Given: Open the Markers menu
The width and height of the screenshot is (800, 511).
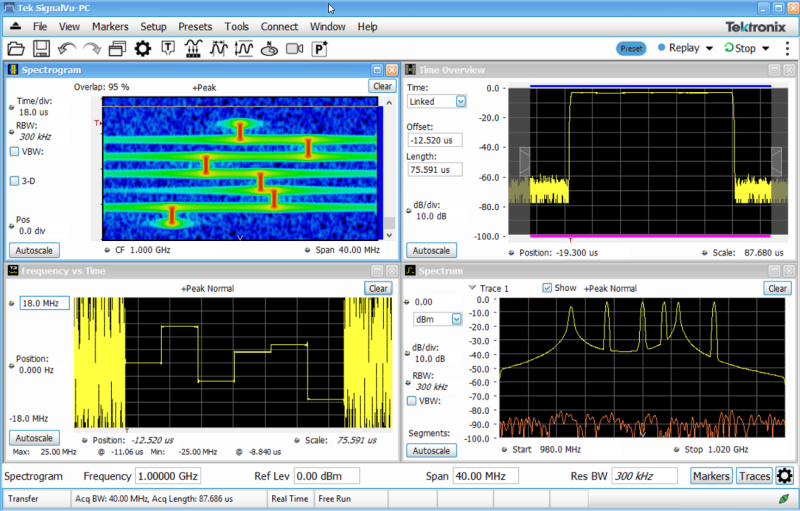Looking at the screenshot, I should tap(110, 26).
